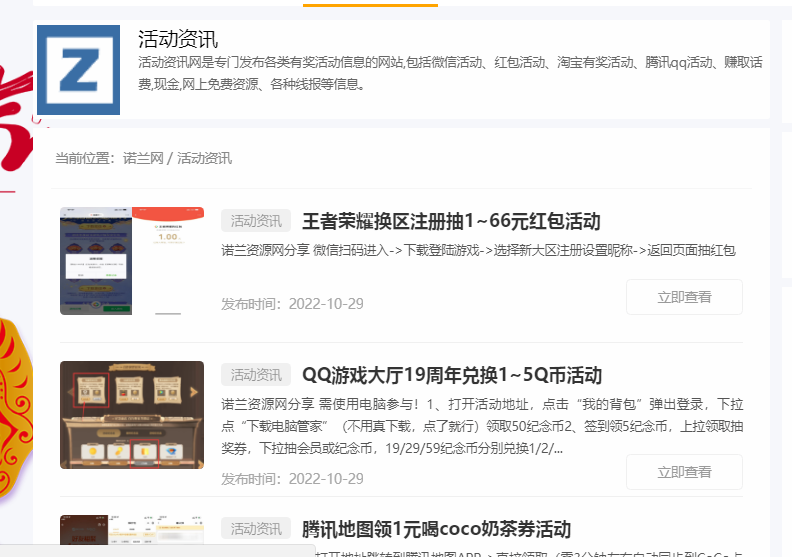Open the QQ游戏大厅 article thumbnail image
This screenshot has width=792, height=557.
coord(132,415)
